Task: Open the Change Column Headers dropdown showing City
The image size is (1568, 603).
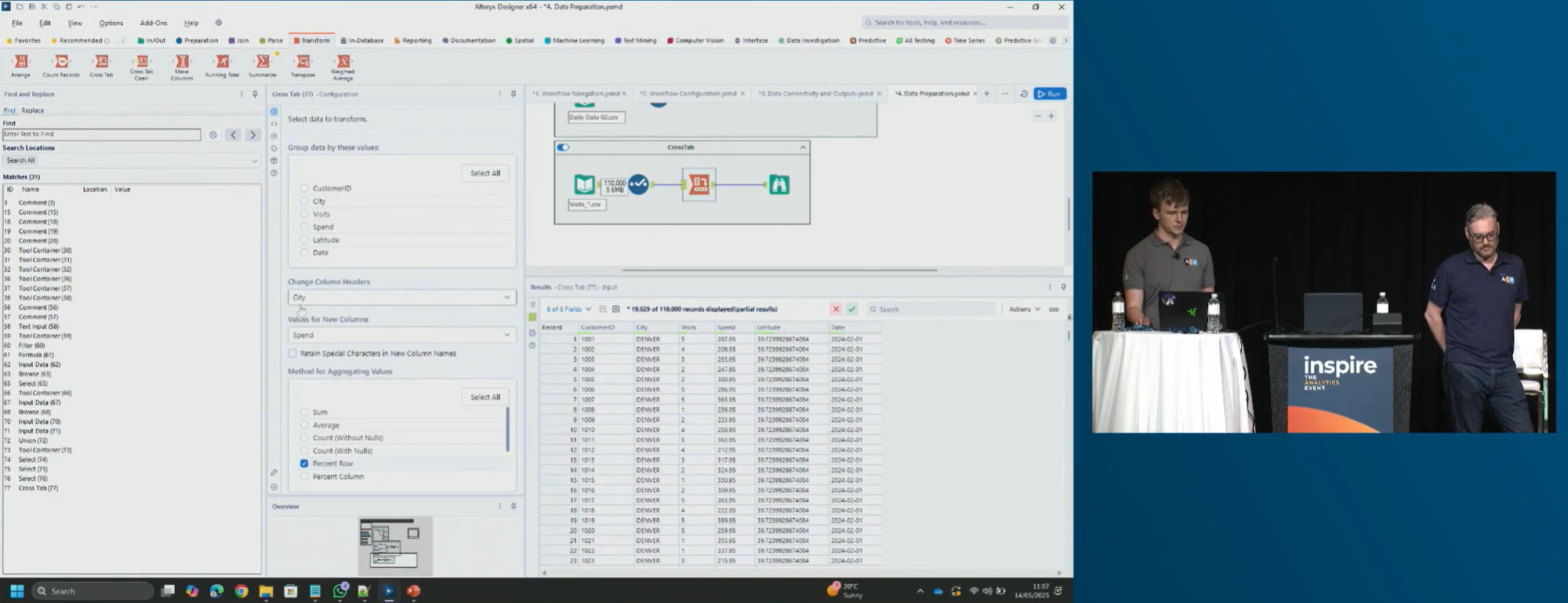Action: 401,297
